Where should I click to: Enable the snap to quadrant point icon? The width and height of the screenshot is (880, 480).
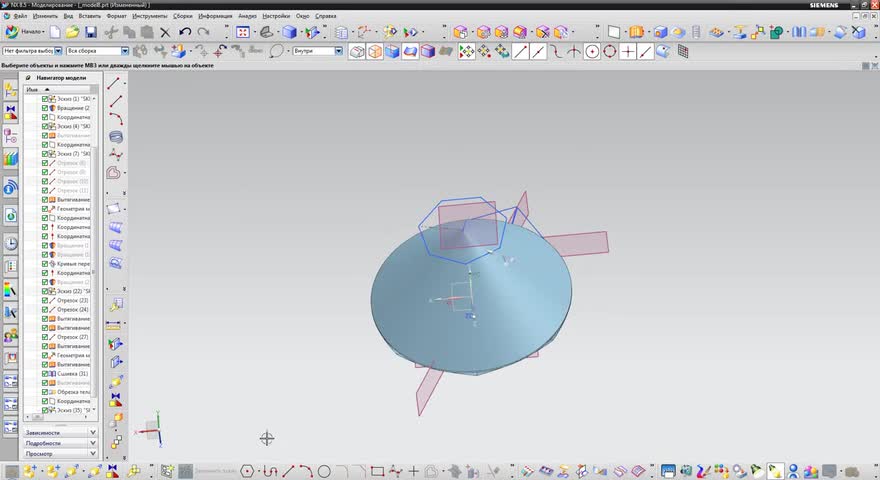coord(609,52)
